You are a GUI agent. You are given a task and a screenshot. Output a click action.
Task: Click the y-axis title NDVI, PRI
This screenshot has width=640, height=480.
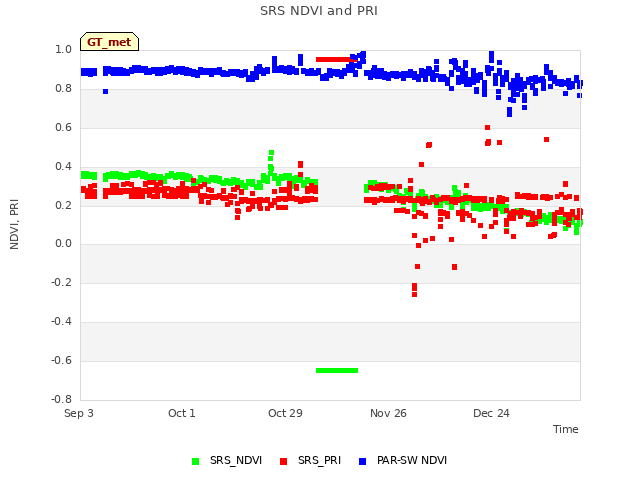click(14, 224)
